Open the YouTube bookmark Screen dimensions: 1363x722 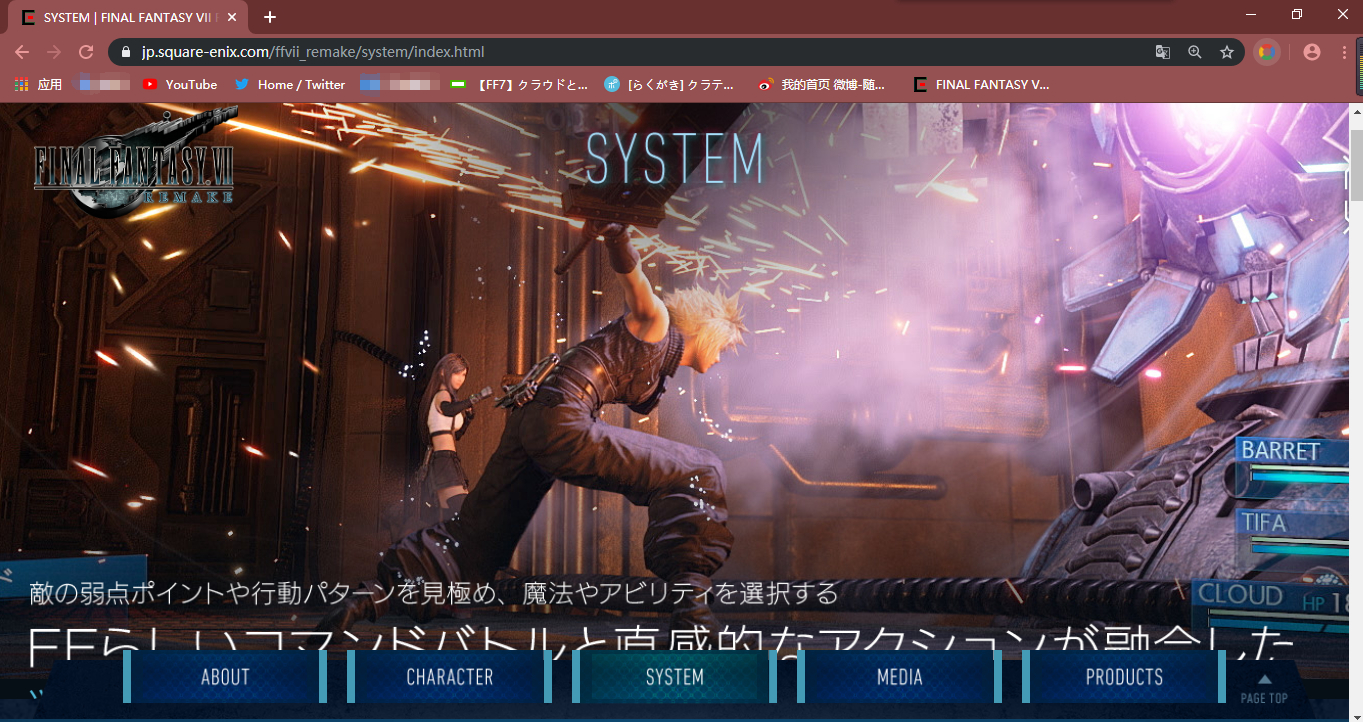180,85
